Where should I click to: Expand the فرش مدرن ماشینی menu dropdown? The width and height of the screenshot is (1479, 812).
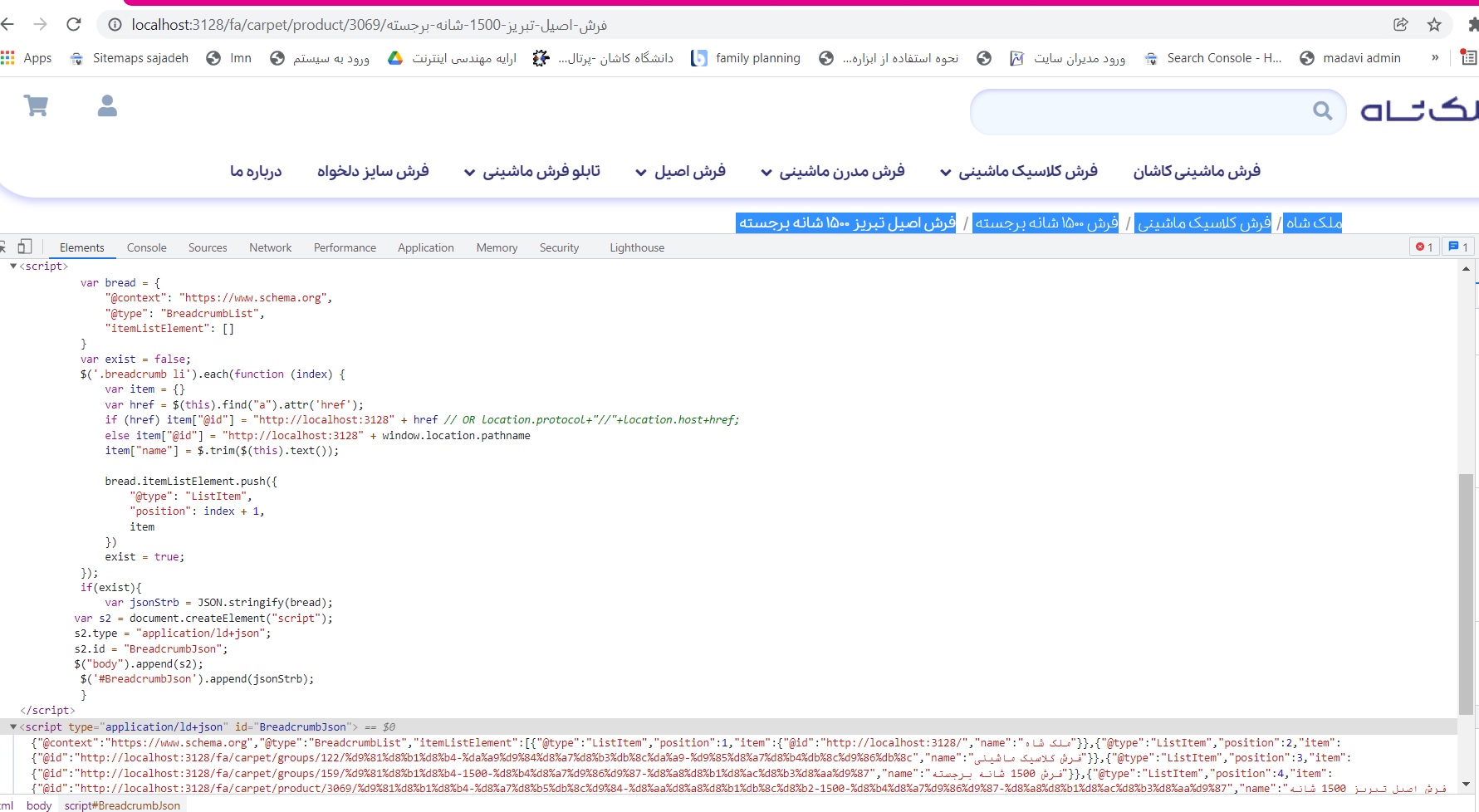766,173
